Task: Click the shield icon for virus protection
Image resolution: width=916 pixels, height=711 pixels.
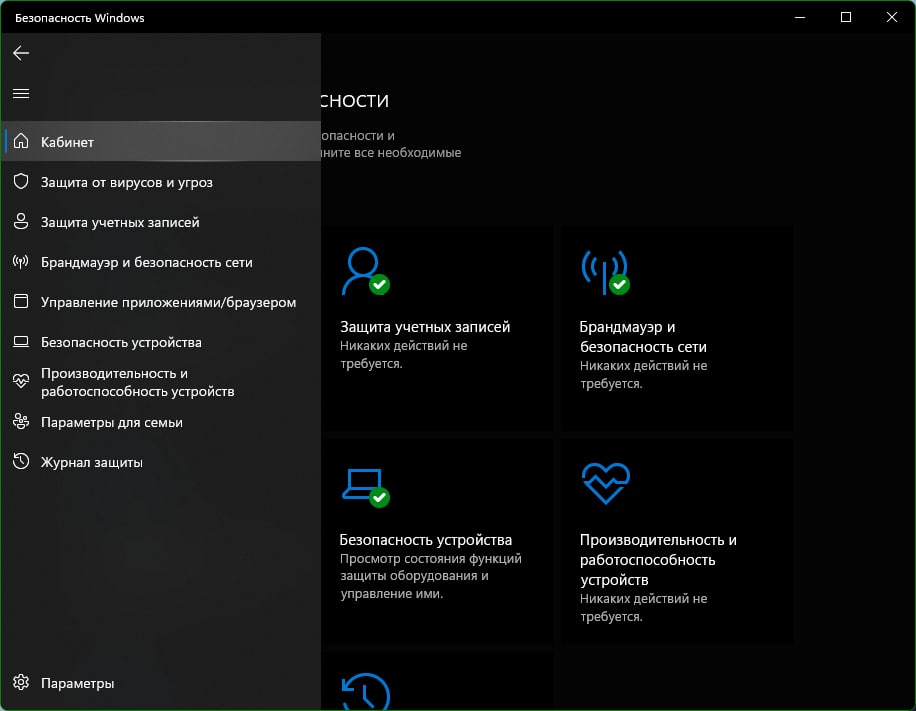Action: (x=21, y=181)
